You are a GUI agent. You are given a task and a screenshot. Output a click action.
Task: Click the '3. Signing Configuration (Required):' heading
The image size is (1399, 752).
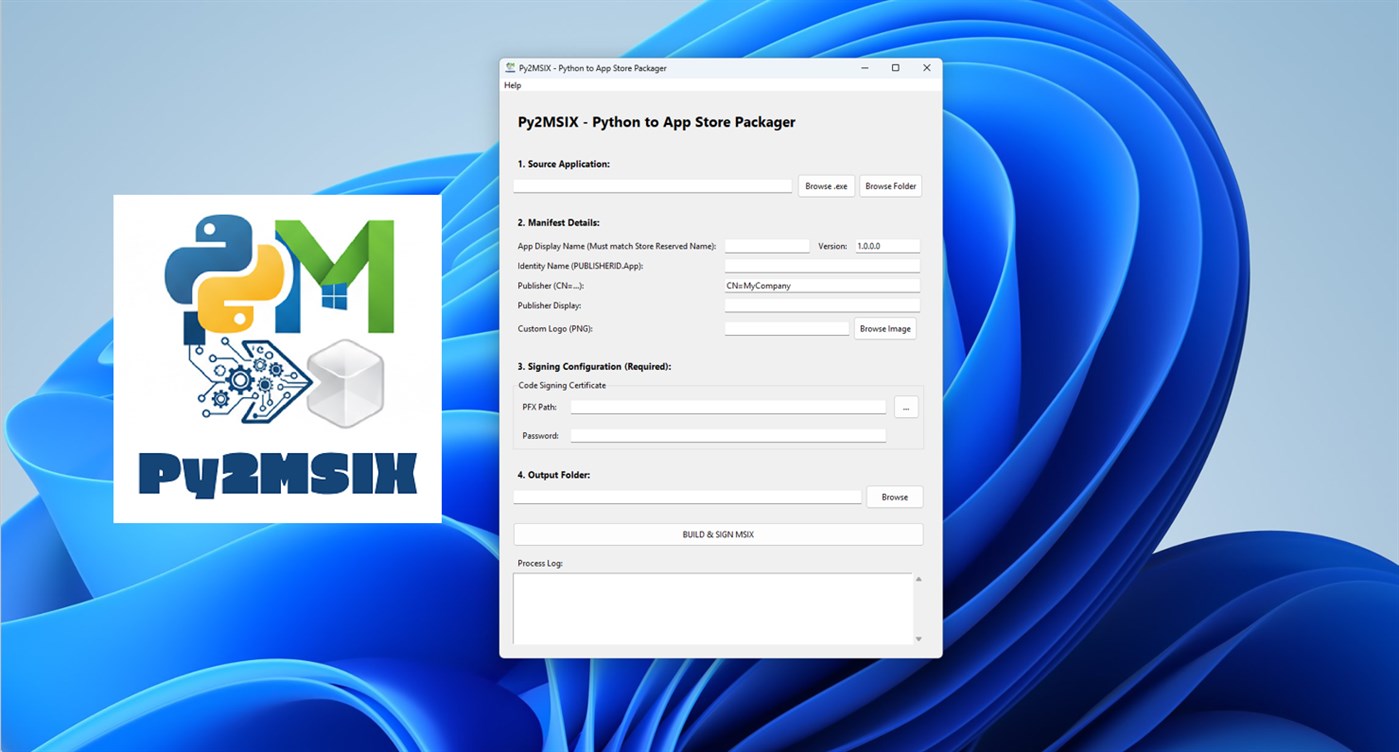(x=594, y=367)
